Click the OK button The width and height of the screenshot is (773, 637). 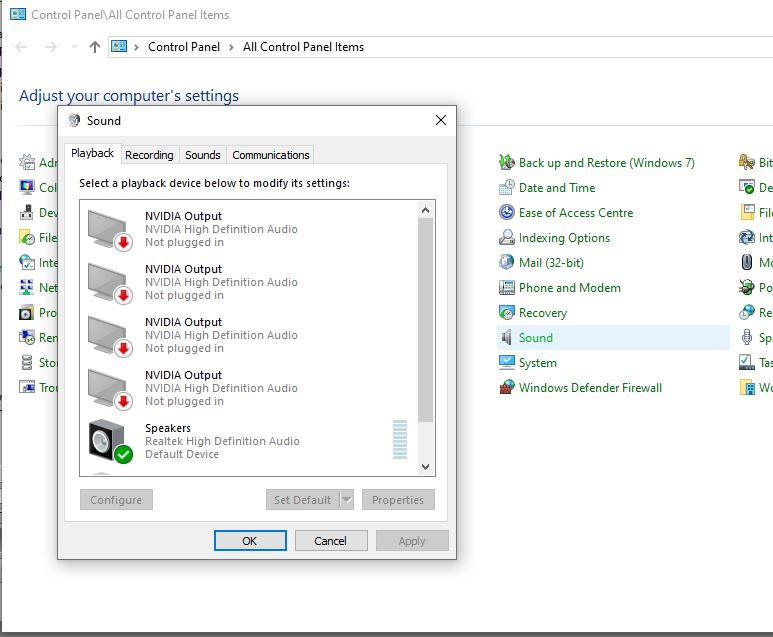[250, 541]
